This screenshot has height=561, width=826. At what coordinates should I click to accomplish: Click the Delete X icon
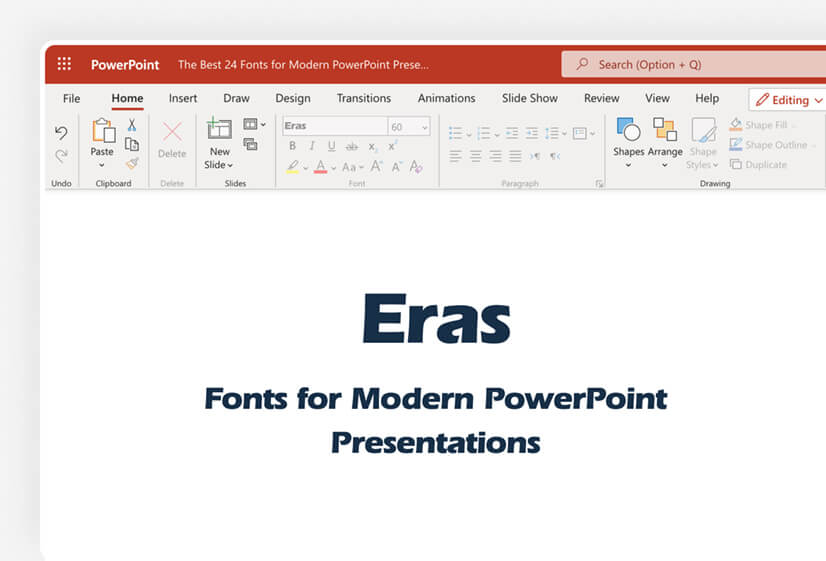click(172, 132)
